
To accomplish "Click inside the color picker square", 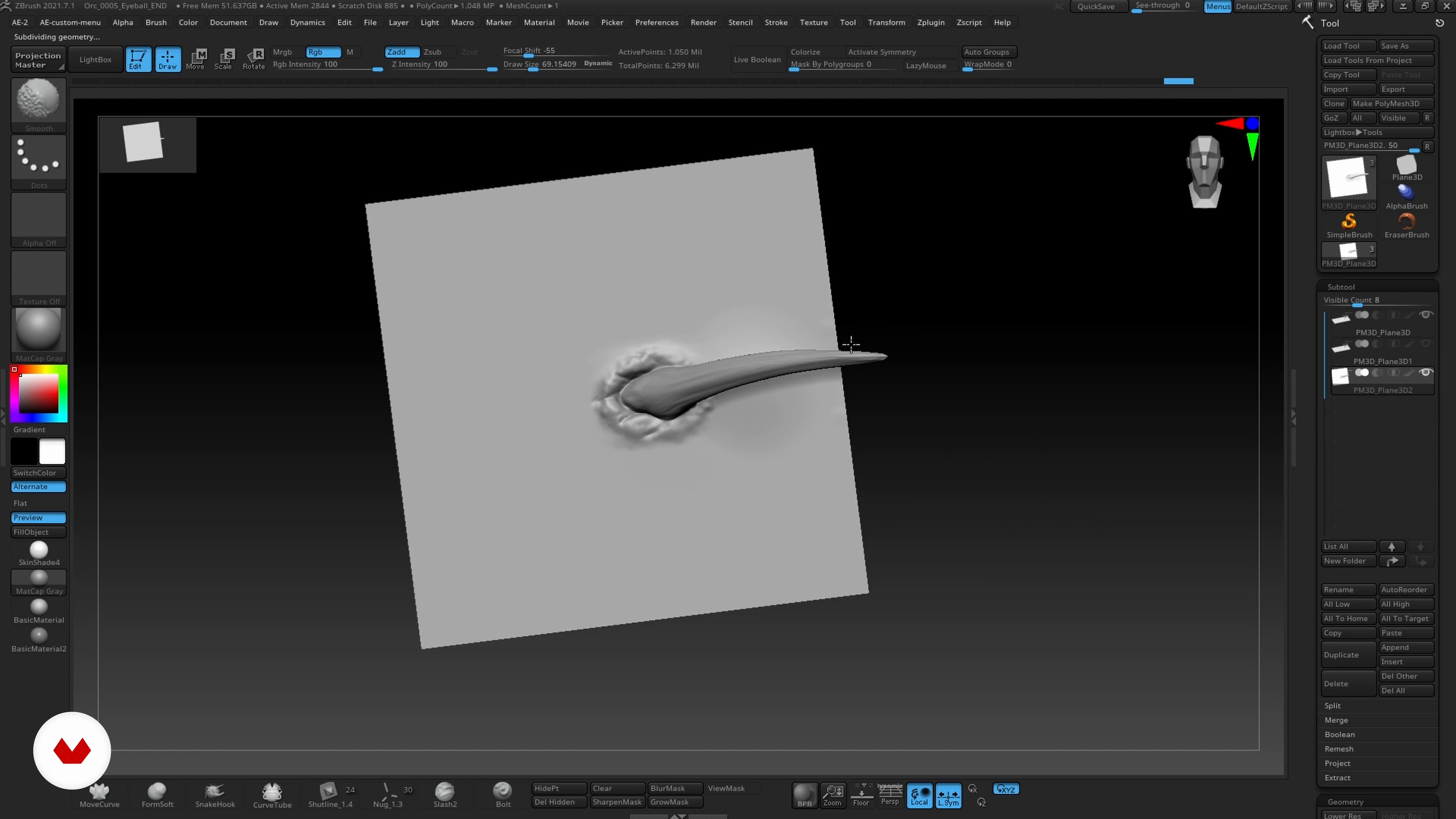I will 38,394.
